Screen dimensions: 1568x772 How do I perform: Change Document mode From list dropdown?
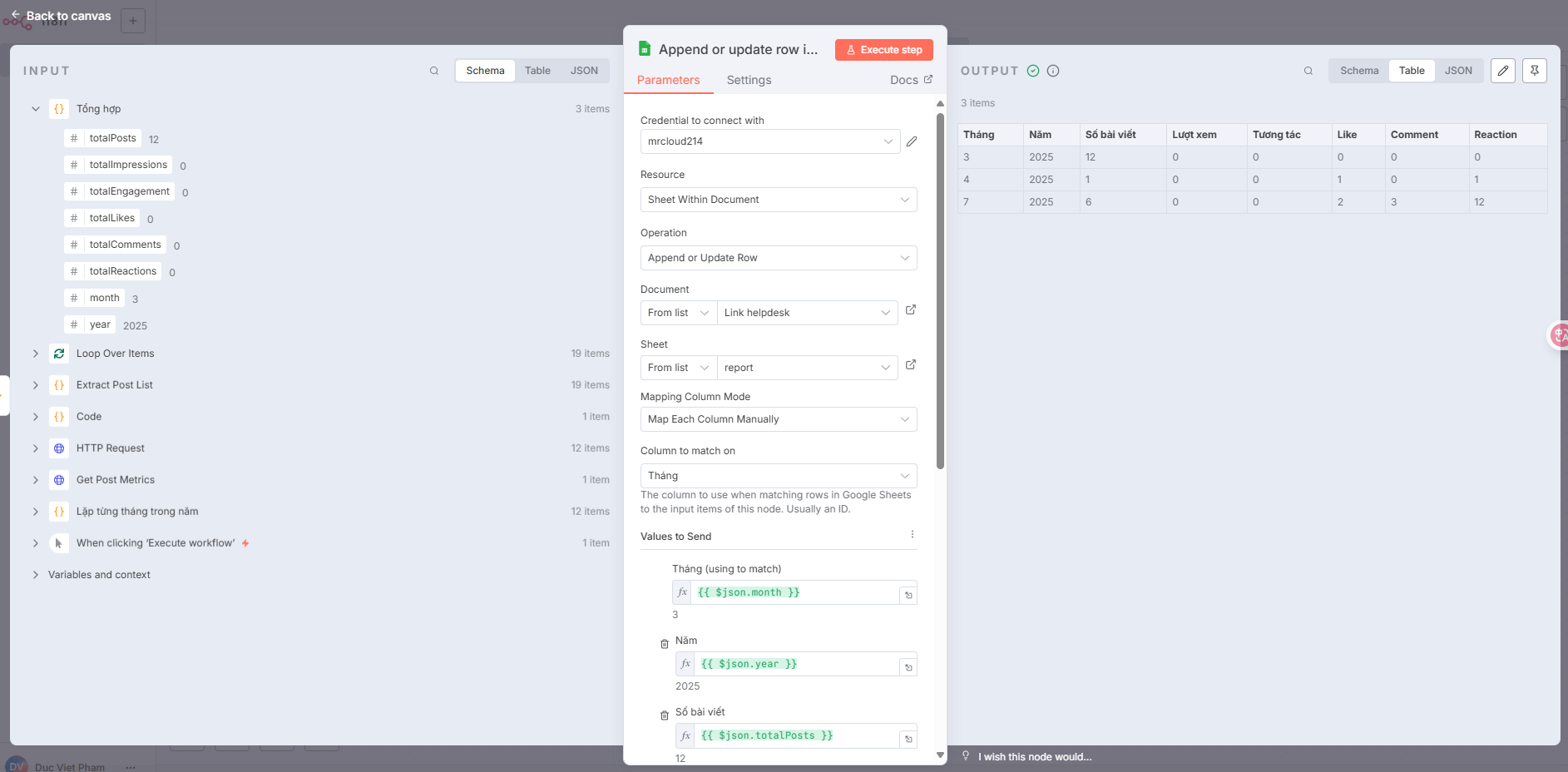click(679, 313)
